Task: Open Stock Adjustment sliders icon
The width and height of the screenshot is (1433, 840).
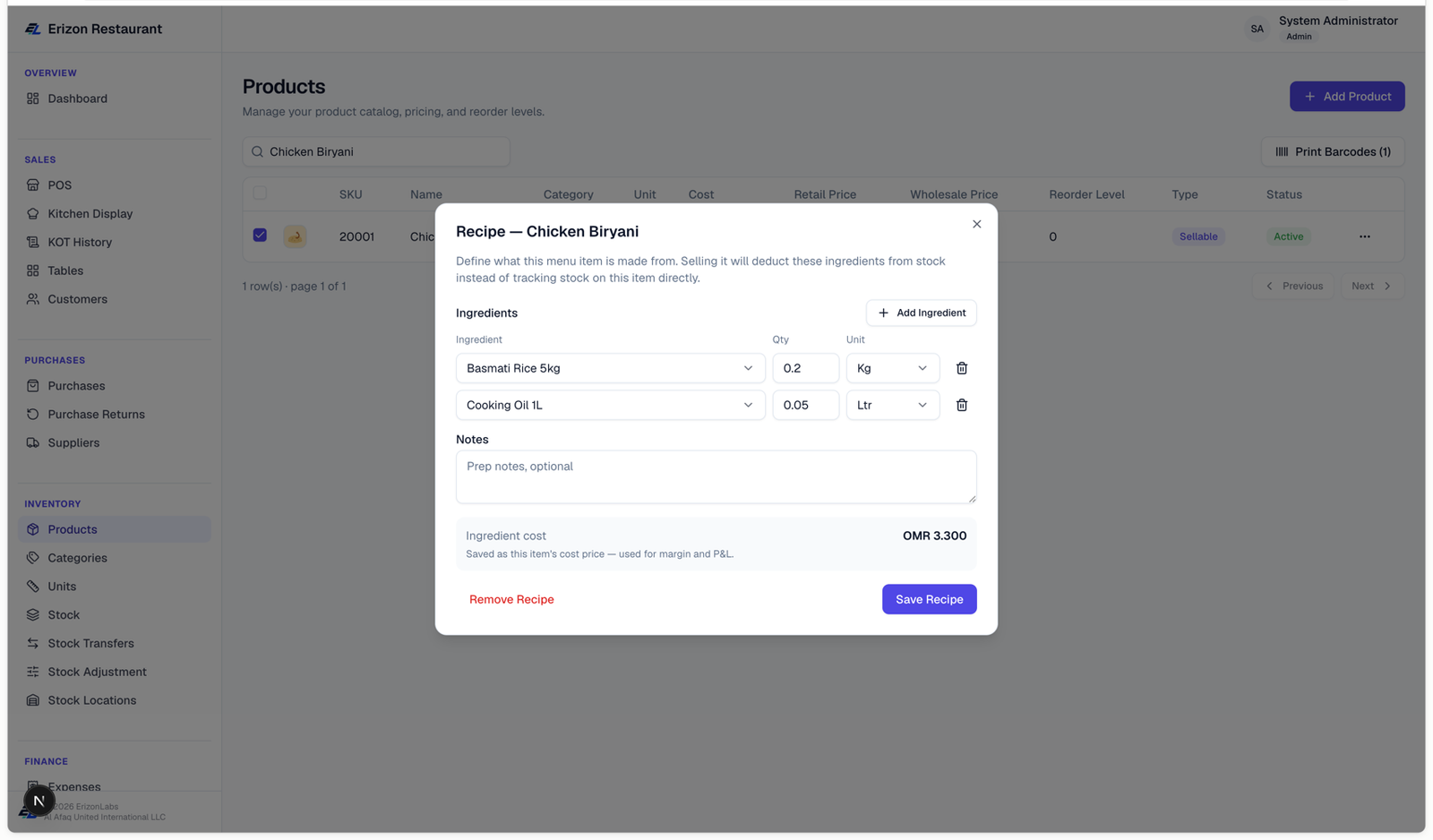Action: click(x=33, y=672)
